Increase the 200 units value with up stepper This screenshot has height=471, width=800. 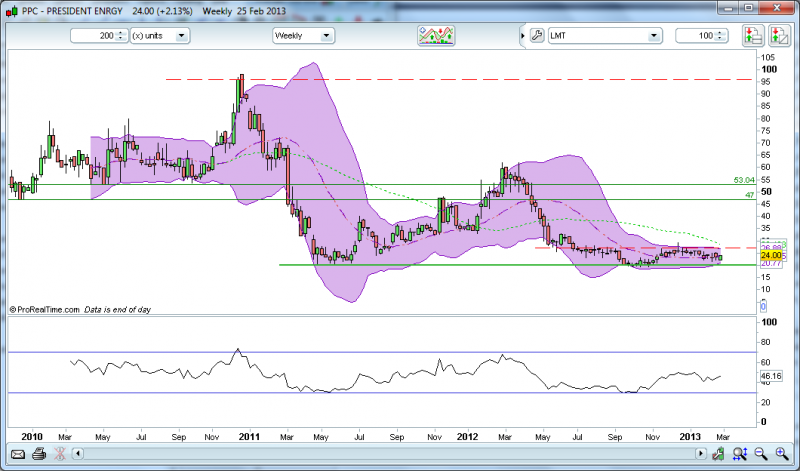121,33
